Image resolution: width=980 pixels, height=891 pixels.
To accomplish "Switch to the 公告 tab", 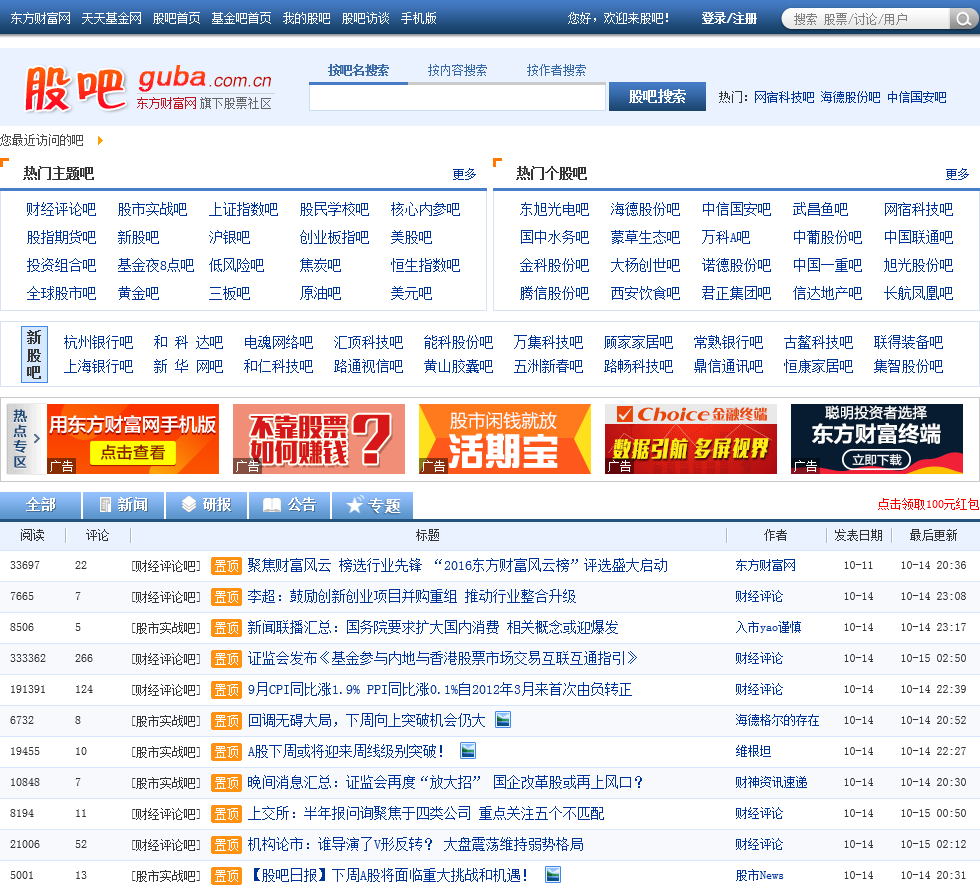I will pos(290,505).
